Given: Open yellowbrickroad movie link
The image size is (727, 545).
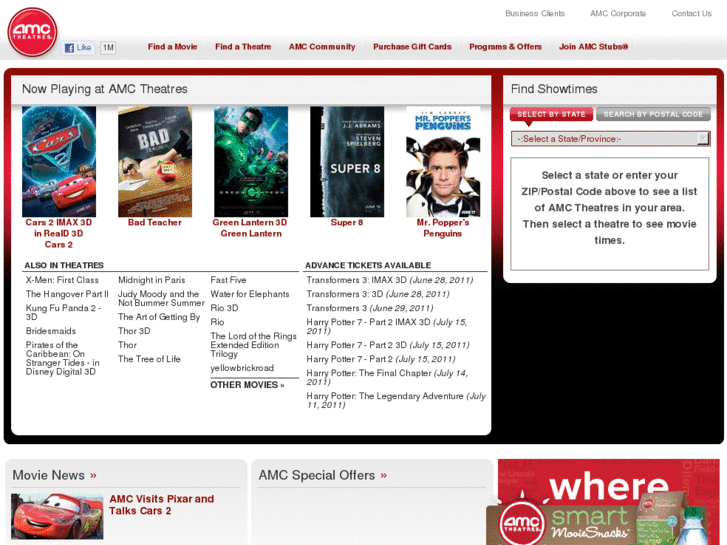Looking at the screenshot, I should [242, 368].
